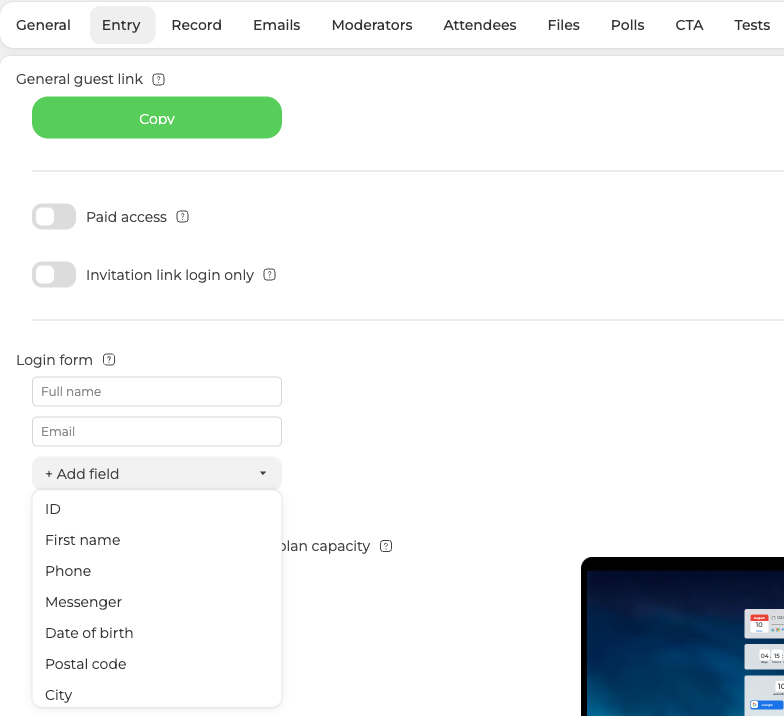Screen dimensions: 784x716
Task: Open help icon next to Login form
Action: click(109, 360)
